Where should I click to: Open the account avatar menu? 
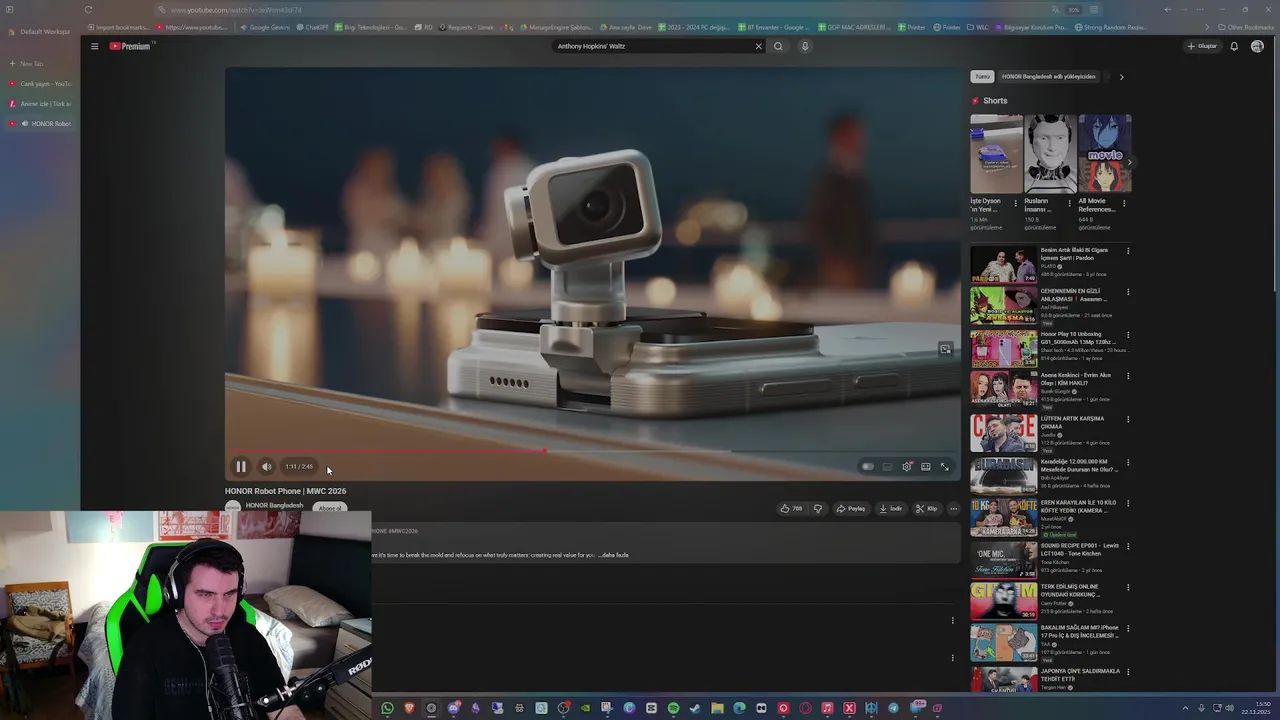click(1257, 46)
